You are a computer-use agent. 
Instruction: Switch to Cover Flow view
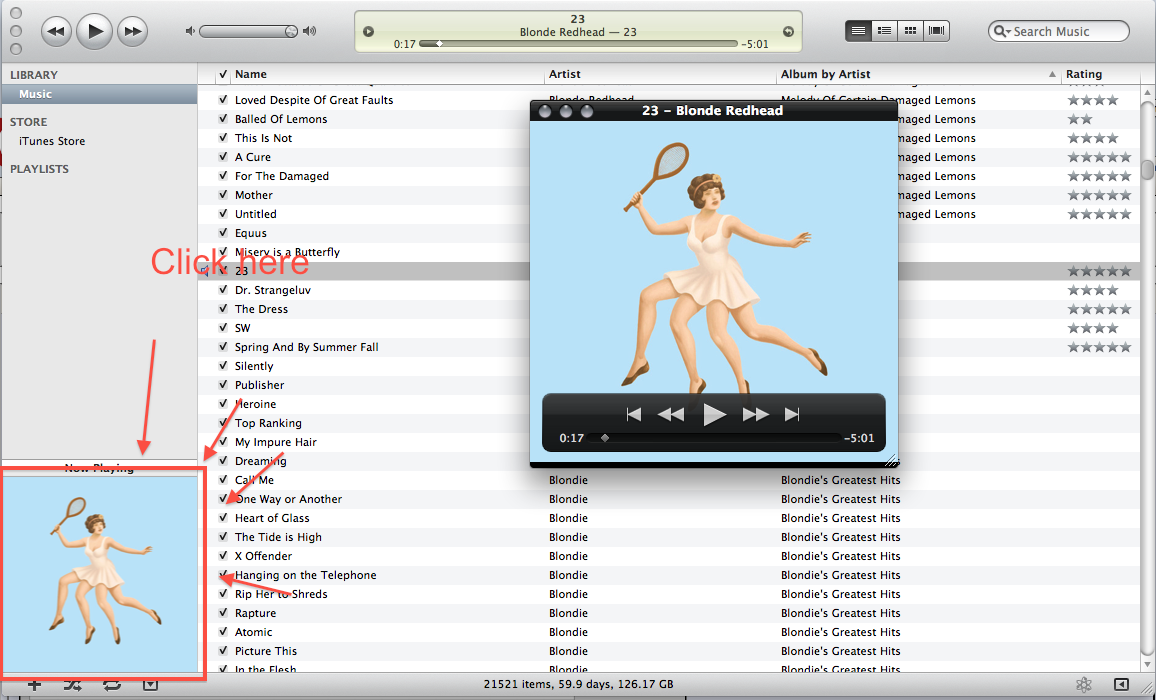point(936,31)
